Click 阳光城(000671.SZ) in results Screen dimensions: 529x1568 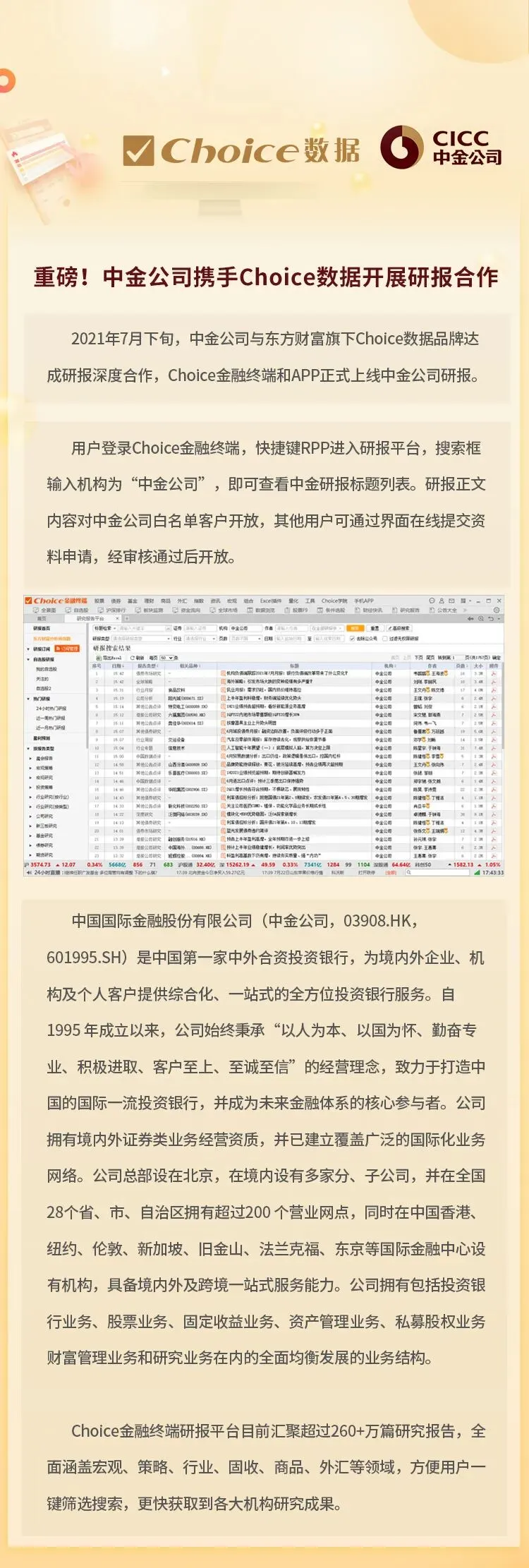coord(186,698)
